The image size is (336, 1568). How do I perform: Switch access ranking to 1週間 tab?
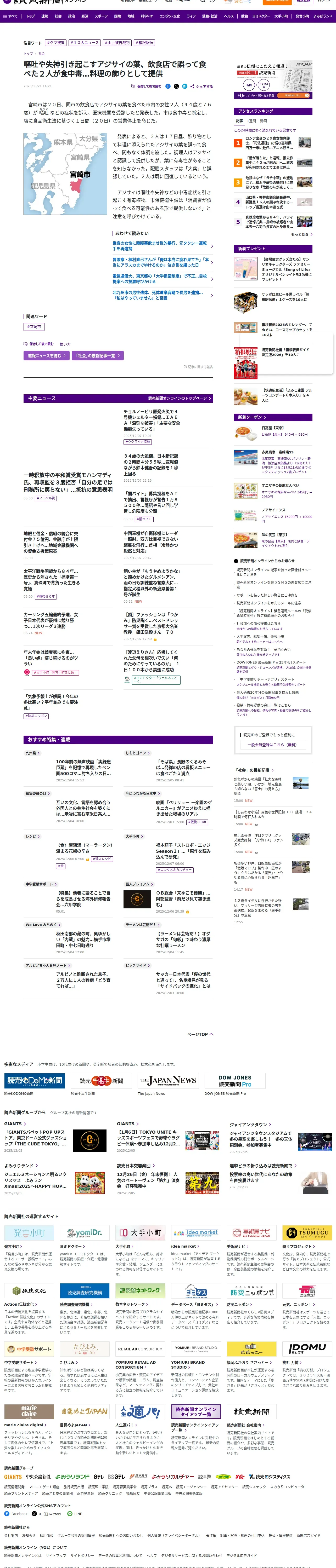(x=252, y=120)
